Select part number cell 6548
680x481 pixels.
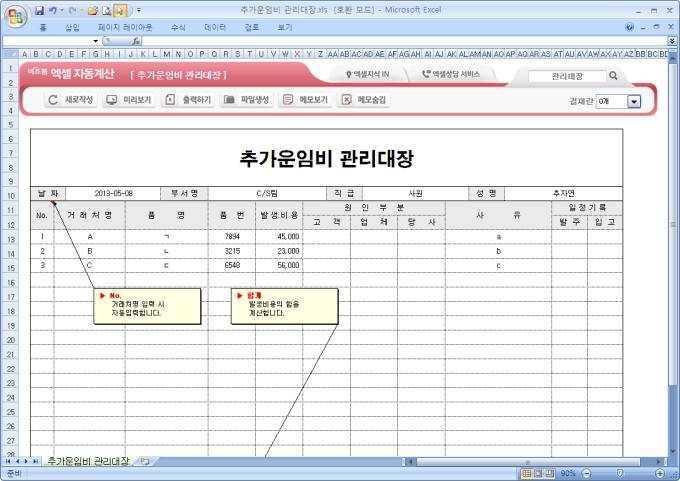(232, 265)
